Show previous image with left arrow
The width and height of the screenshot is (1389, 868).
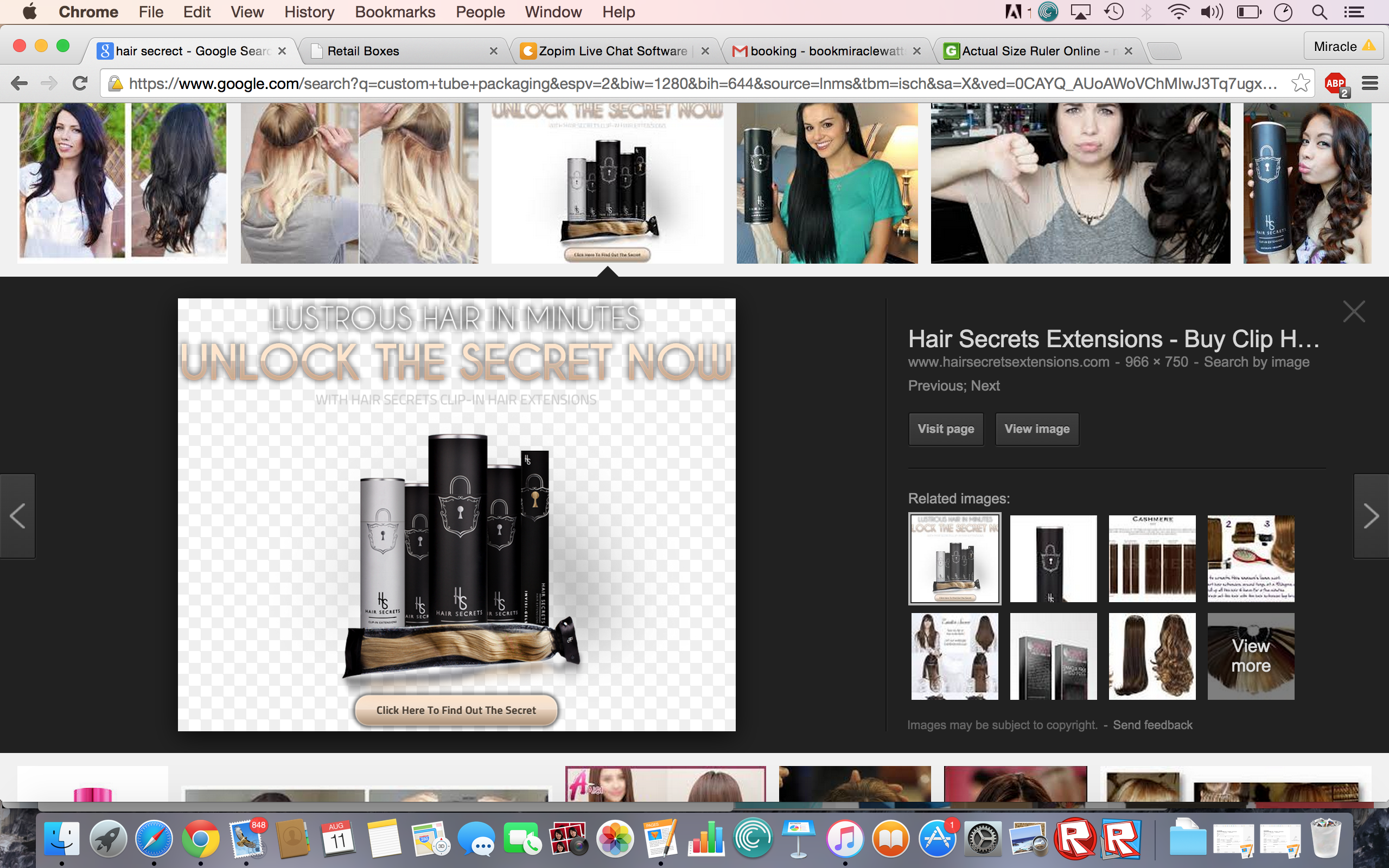(x=18, y=515)
